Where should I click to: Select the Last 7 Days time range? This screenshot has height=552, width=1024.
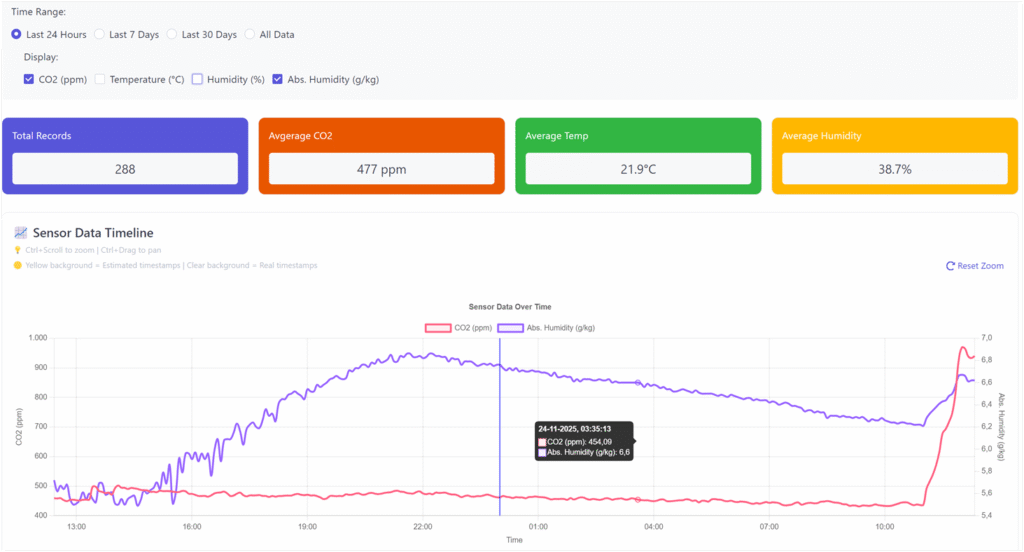click(99, 34)
